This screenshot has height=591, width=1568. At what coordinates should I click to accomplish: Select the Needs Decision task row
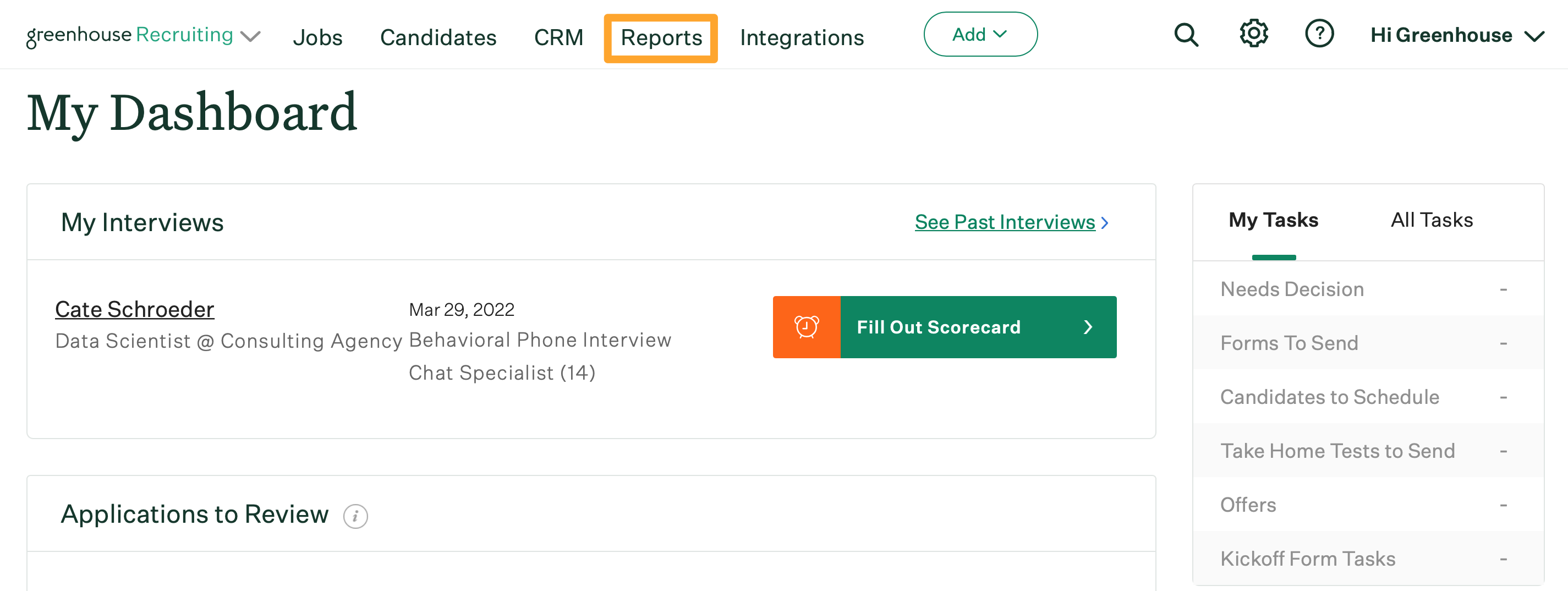[1292, 289]
